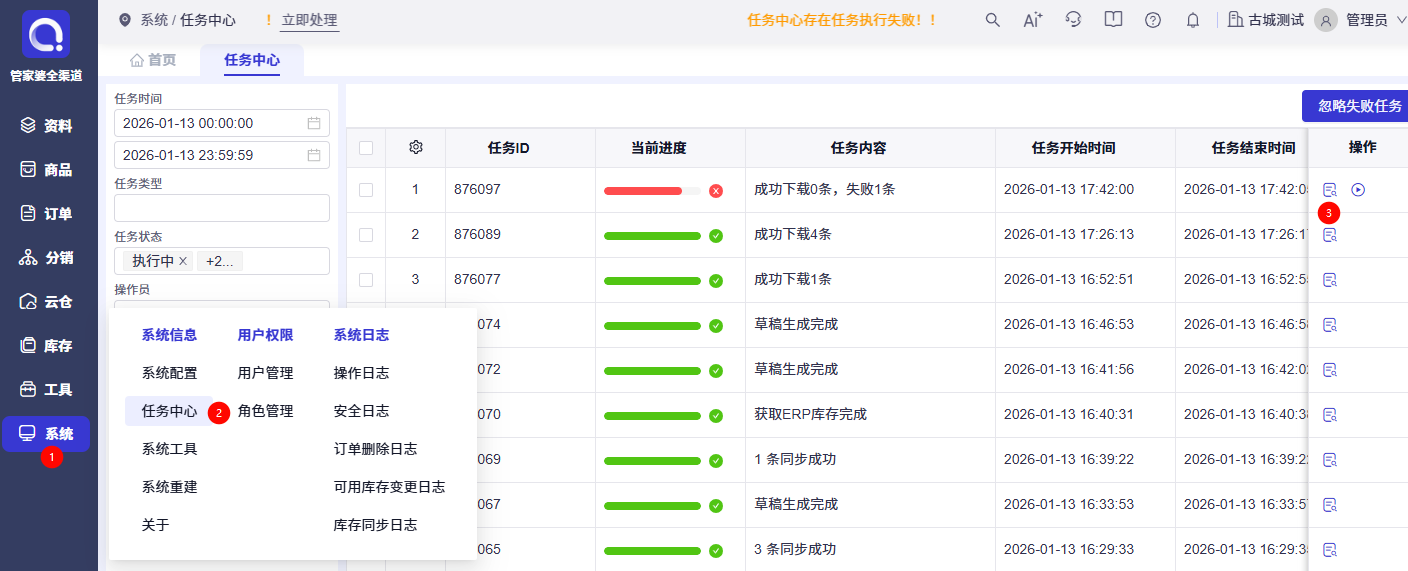Image resolution: width=1408 pixels, height=571 pixels.
Task: Open 分销 in the sidebar
Action: tap(47, 258)
